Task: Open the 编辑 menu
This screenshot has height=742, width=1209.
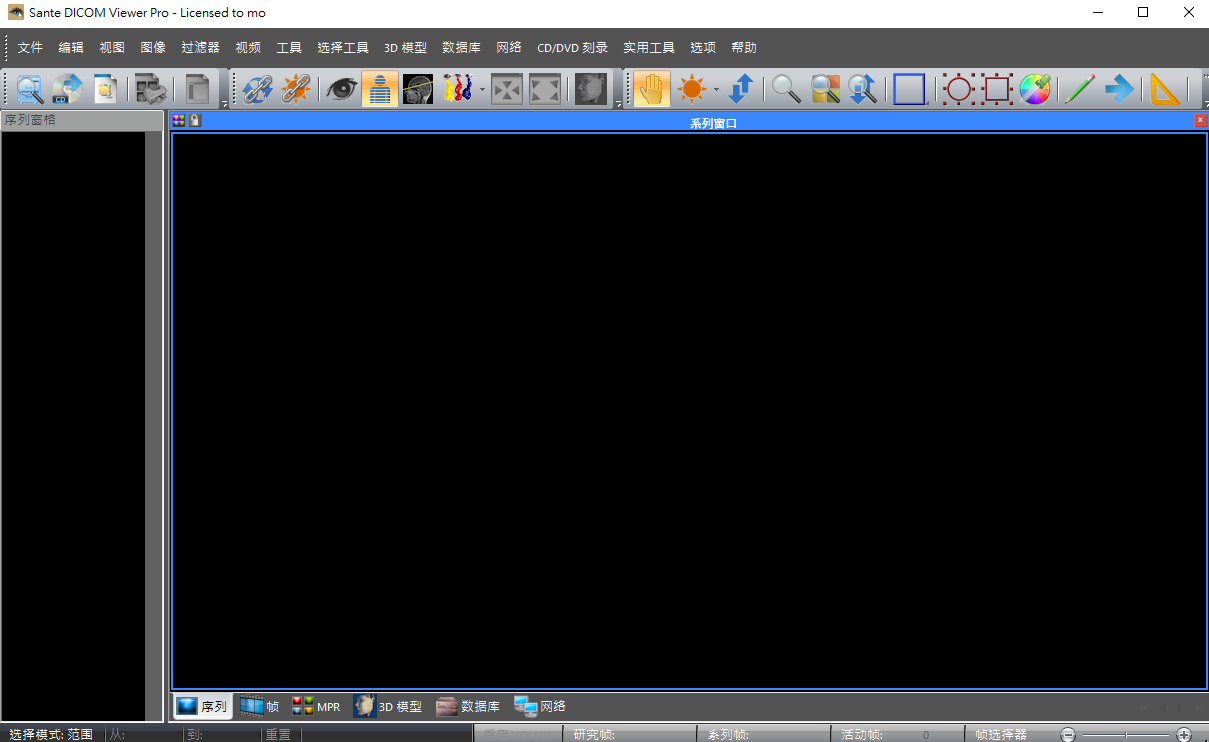Action: coord(71,48)
